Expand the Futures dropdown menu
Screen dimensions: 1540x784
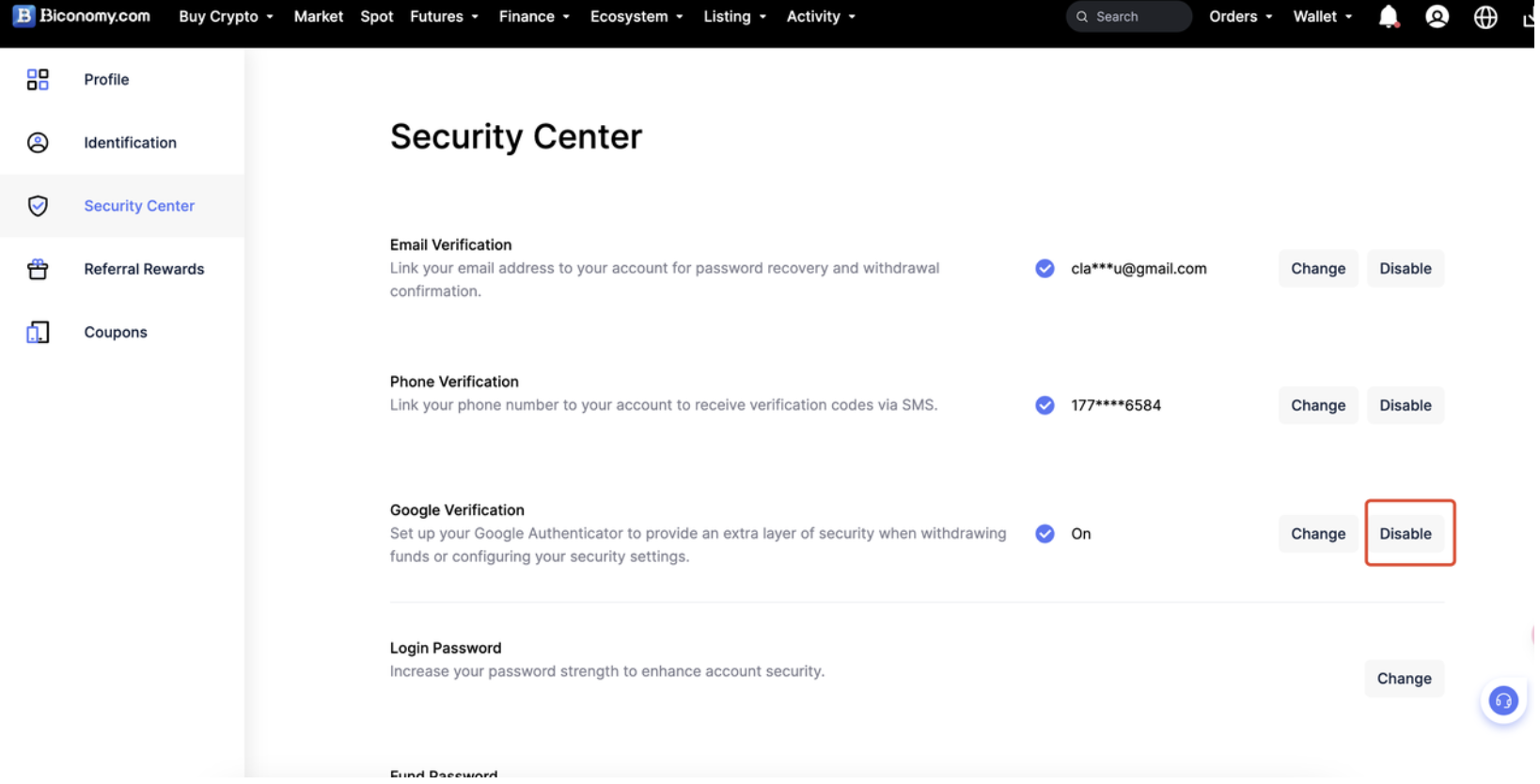coord(444,17)
